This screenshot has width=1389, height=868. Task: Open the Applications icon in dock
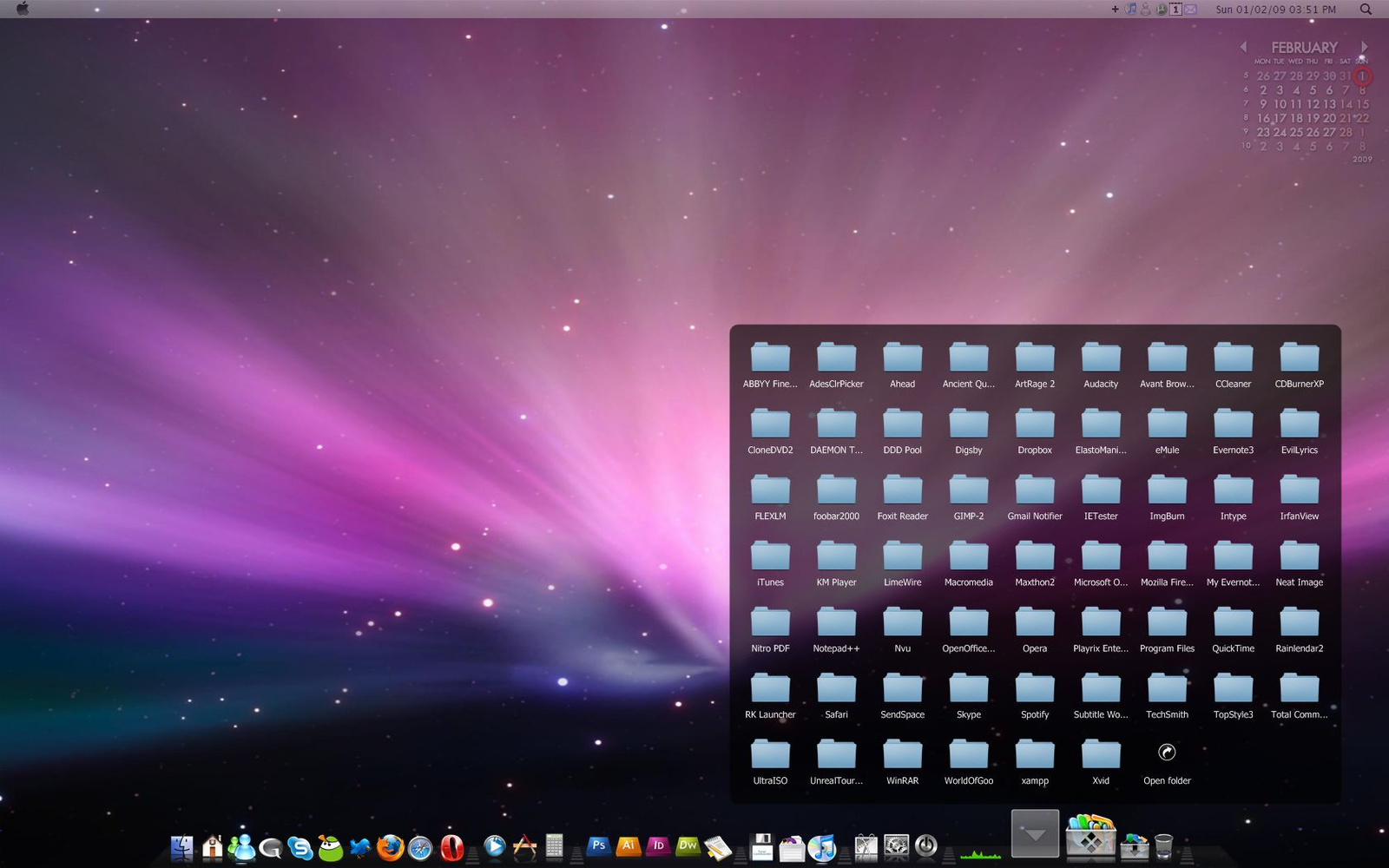pyautogui.click(x=524, y=847)
